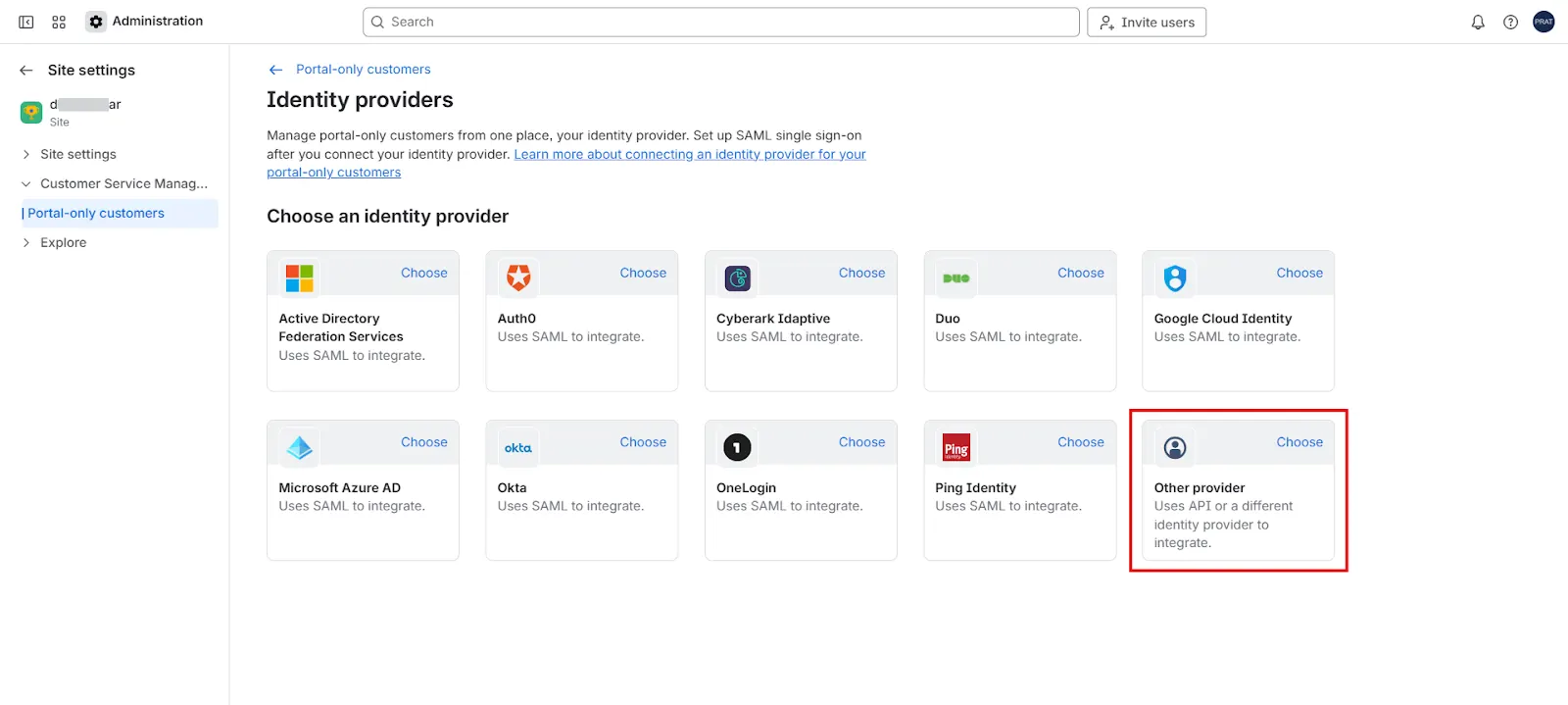
Task: Collapse the sidebar panel icon
Action: pyautogui.click(x=26, y=22)
